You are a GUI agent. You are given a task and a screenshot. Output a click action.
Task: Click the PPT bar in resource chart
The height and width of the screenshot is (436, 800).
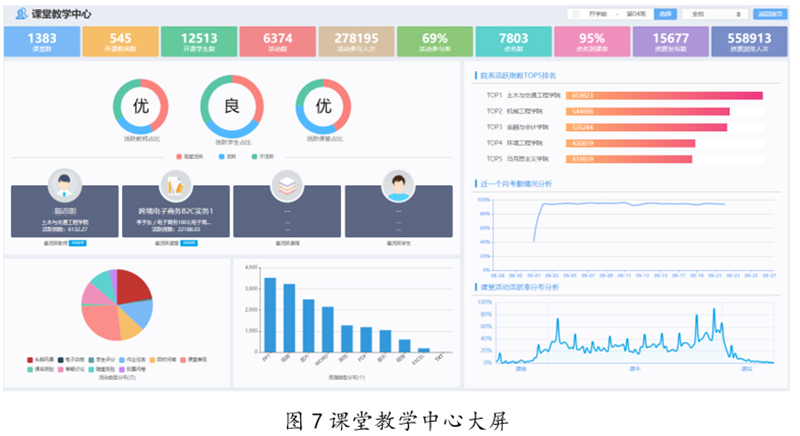click(x=269, y=315)
